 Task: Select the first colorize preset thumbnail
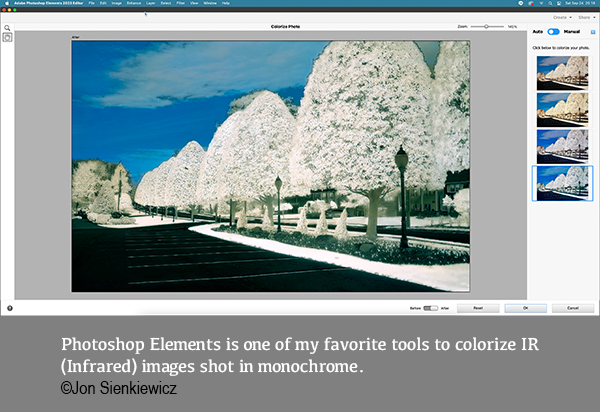pos(562,73)
